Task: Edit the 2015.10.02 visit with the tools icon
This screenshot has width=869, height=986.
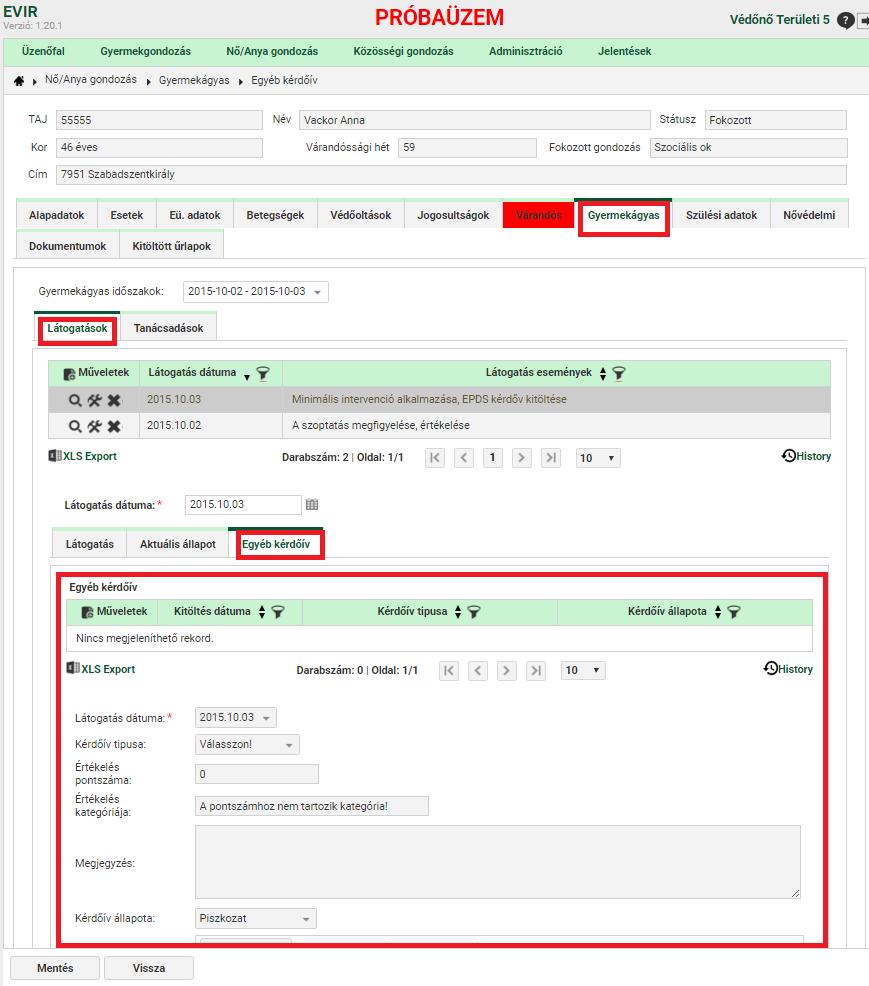Action: (x=94, y=426)
